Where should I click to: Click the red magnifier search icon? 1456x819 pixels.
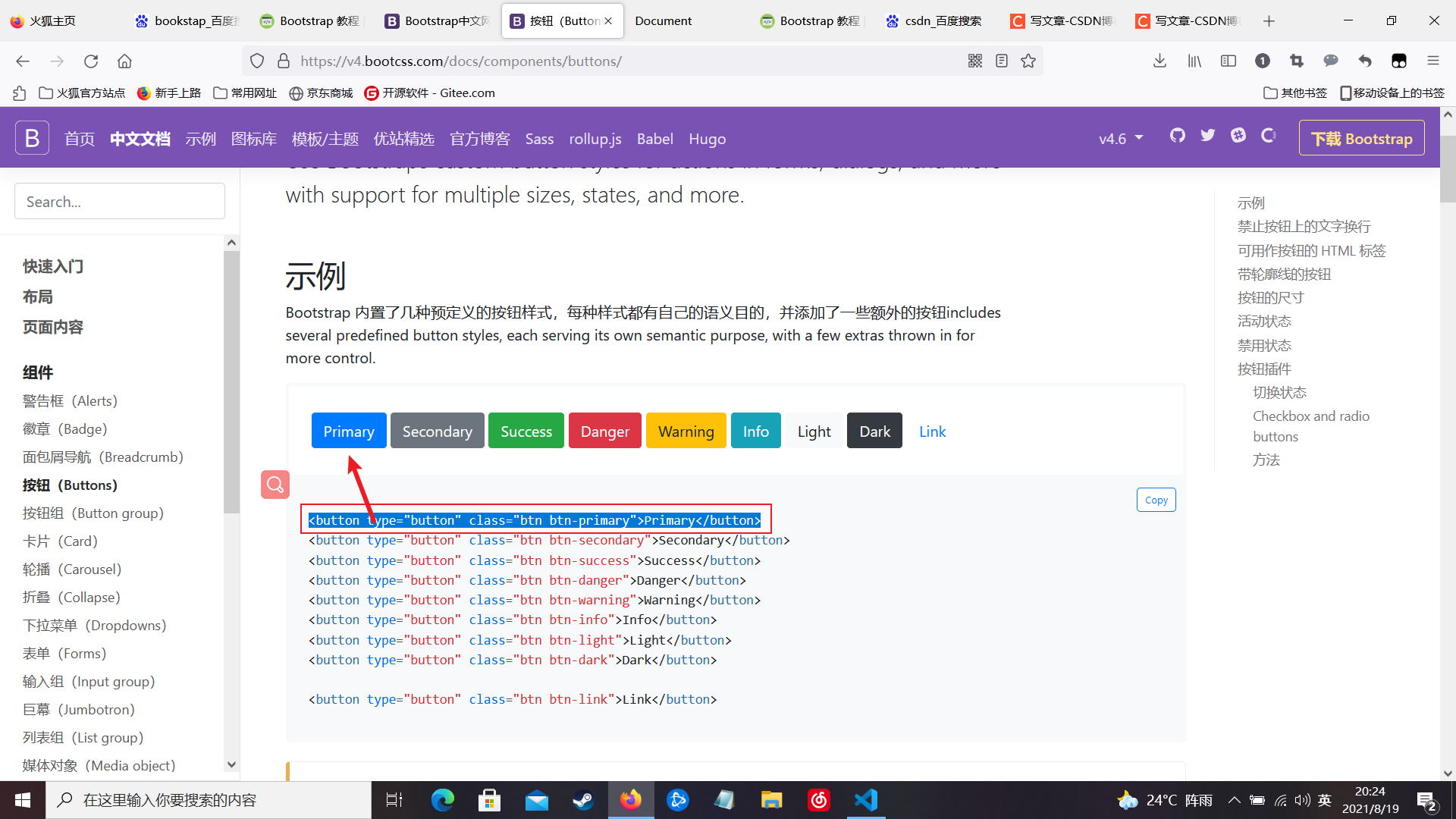(275, 485)
